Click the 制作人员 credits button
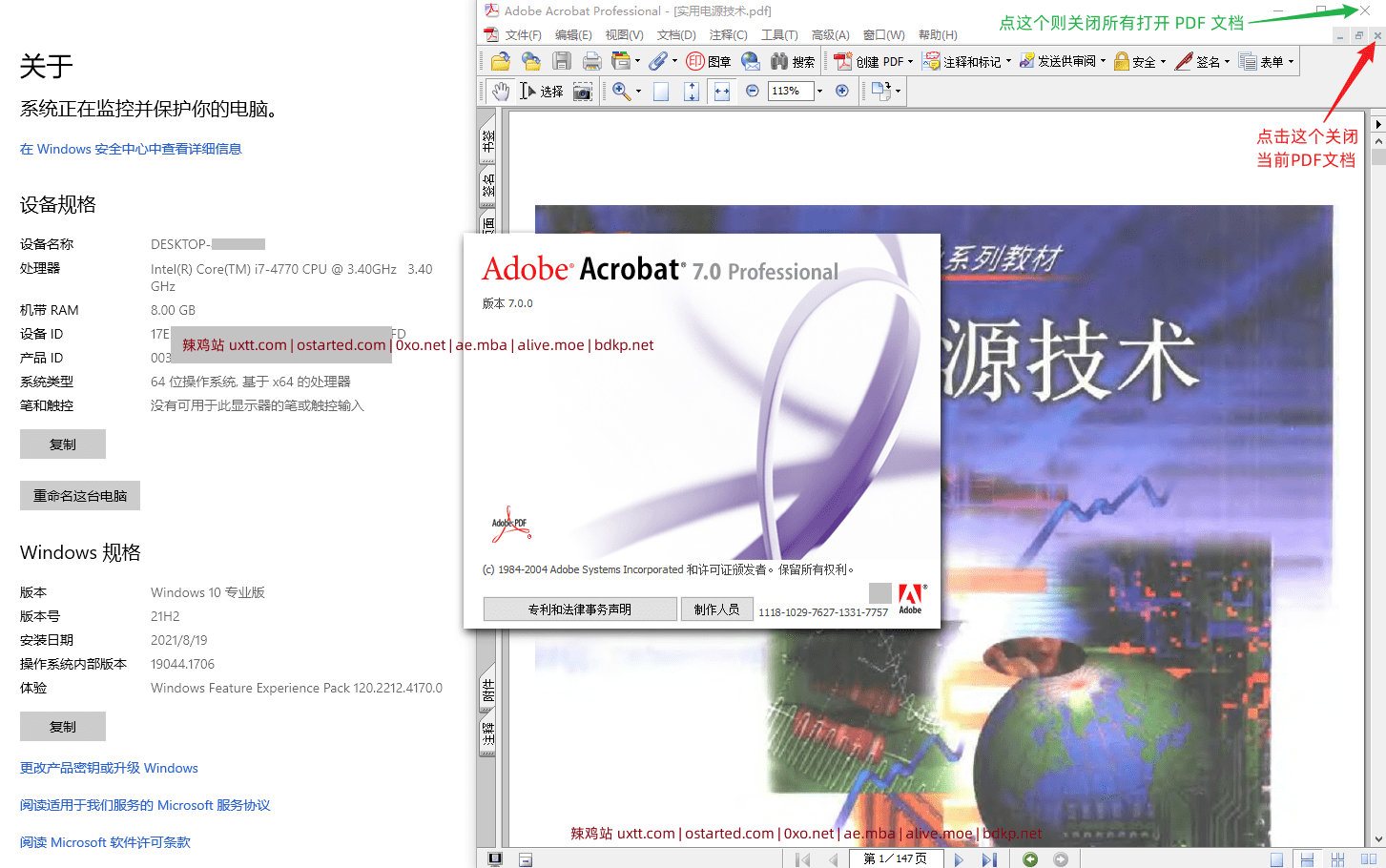Screen dimensions: 1386x868 pos(717,610)
